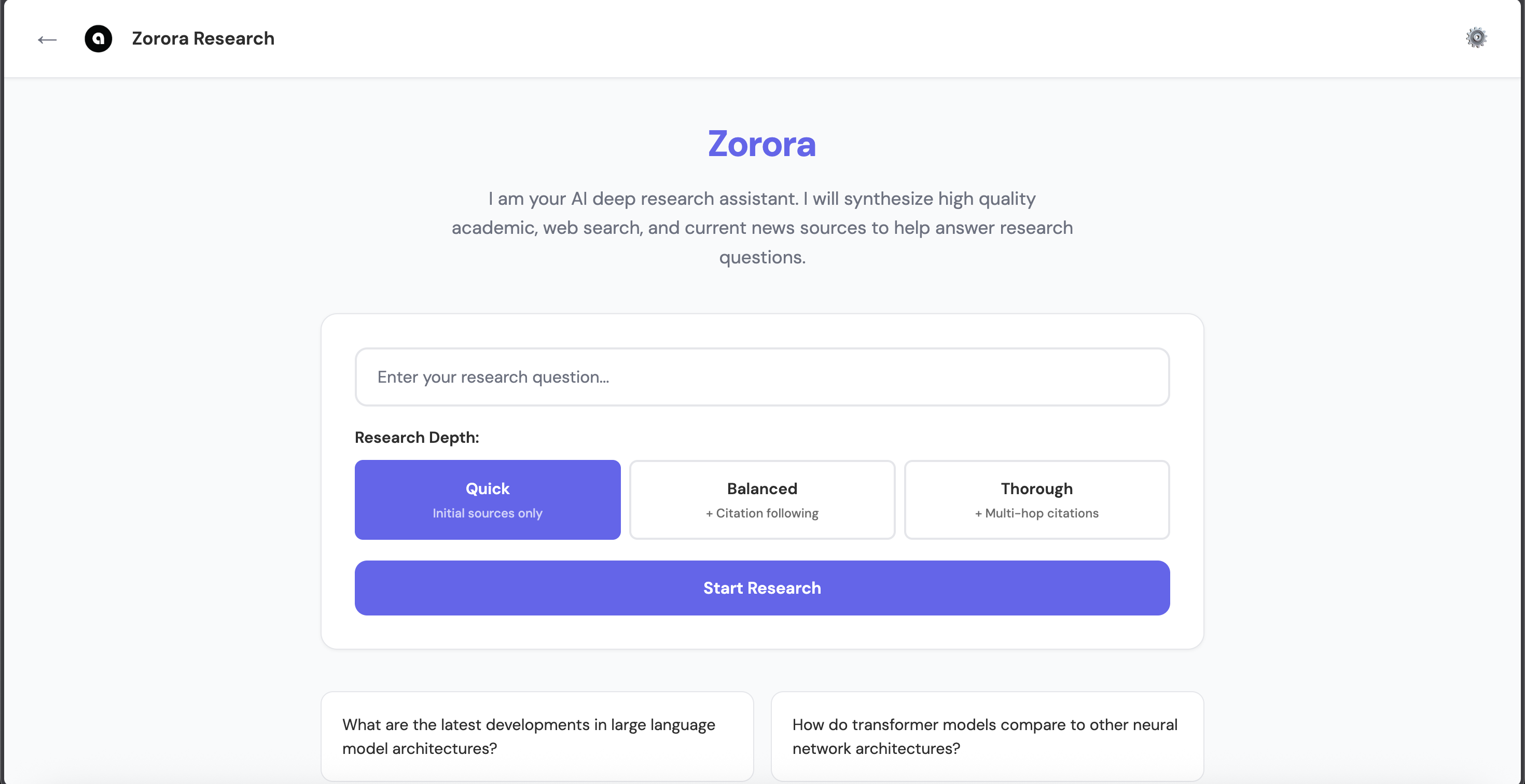
Task: Adjust preferences with the top-right gear icon
Action: [x=1476, y=37]
